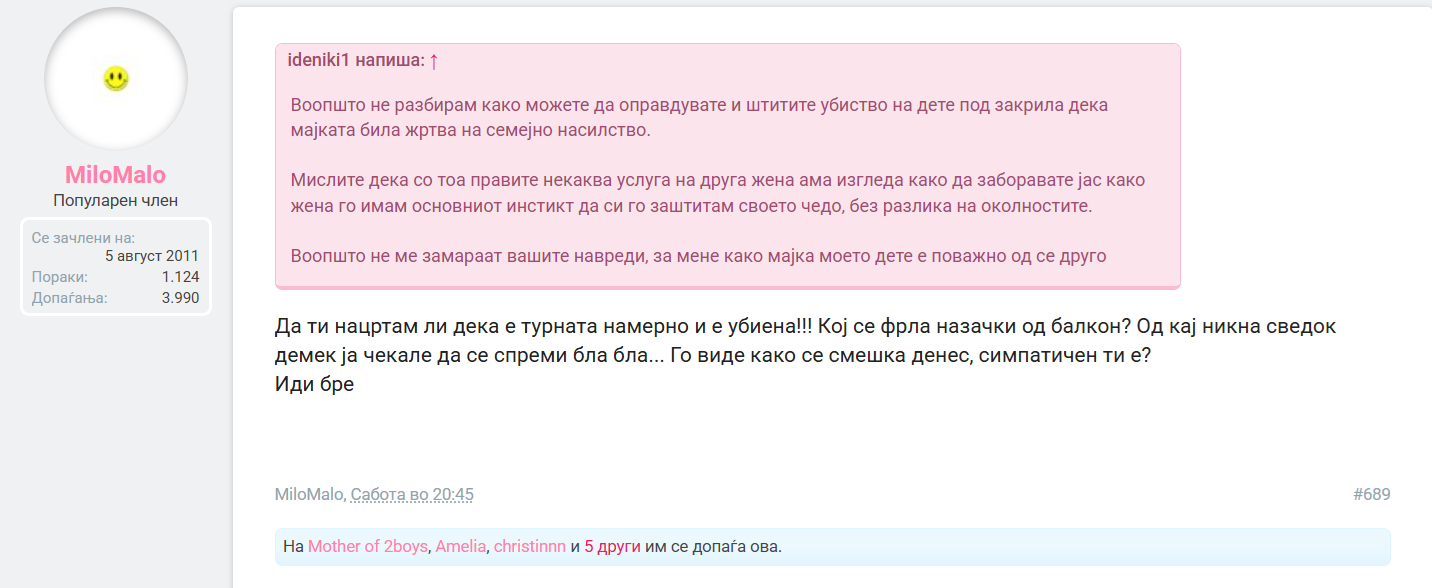Click the smiley face avatar image
This screenshot has height=588, width=1432.
click(x=116, y=79)
